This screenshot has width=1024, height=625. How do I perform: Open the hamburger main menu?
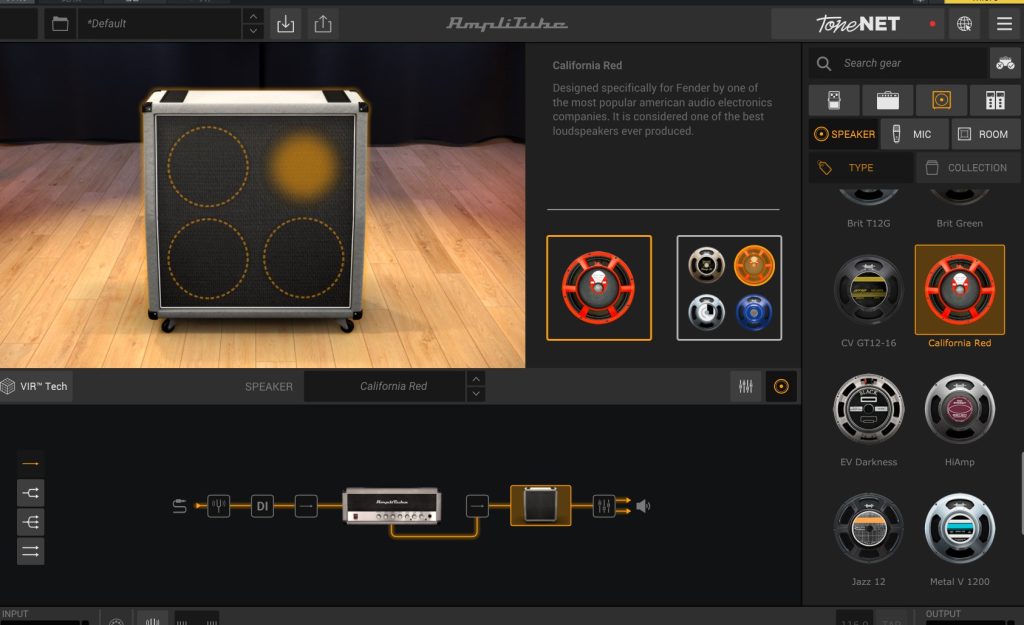1004,24
